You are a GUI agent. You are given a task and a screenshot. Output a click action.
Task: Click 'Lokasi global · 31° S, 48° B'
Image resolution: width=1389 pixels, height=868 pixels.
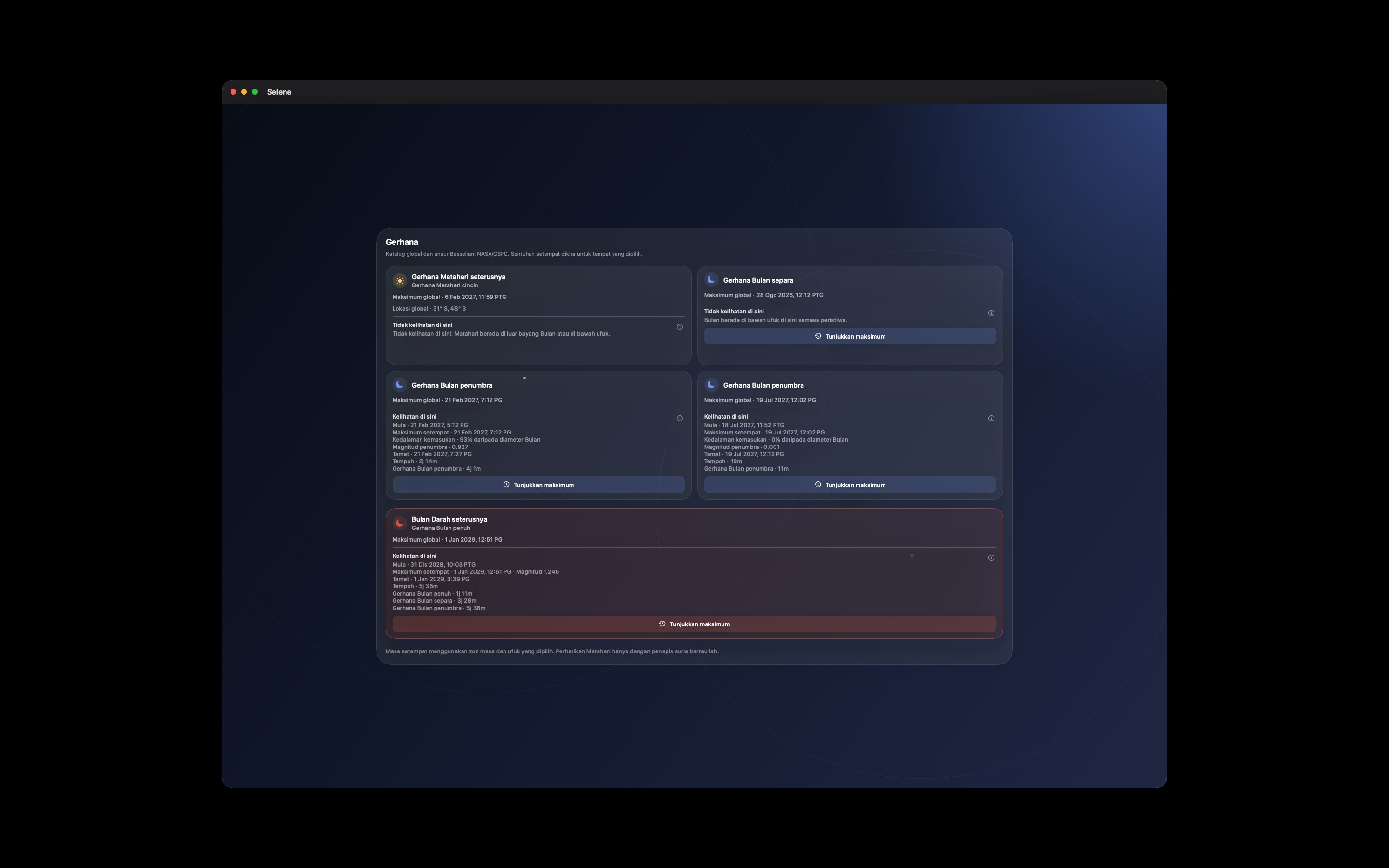pyautogui.click(x=429, y=308)
